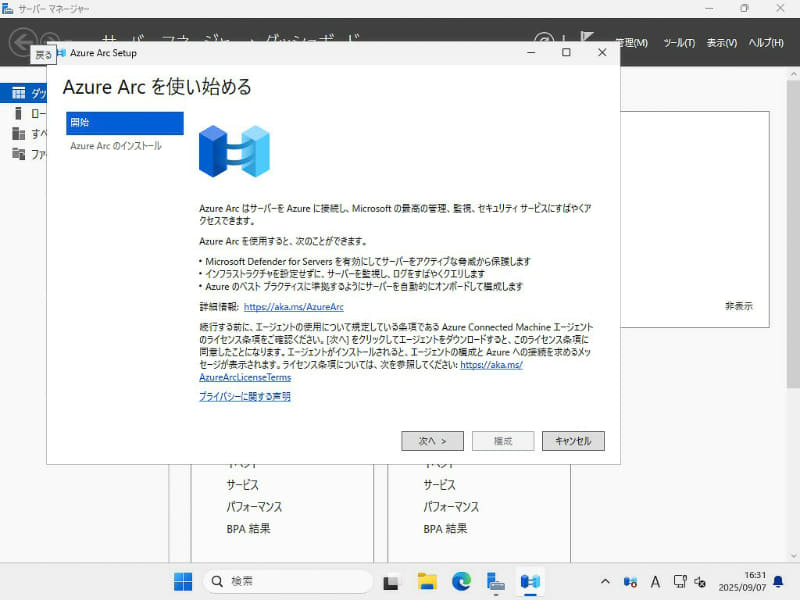The width and height of the screenshot is (800, 600).
Task: Click the IME input indicator in the tray
Action: (655, 580)
